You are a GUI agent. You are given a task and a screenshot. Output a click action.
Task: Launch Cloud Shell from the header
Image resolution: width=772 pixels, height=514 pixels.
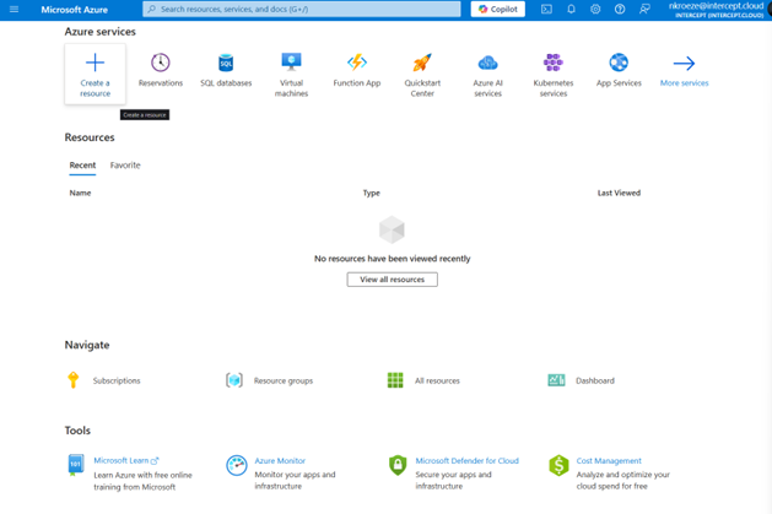(x=547, y=9)
